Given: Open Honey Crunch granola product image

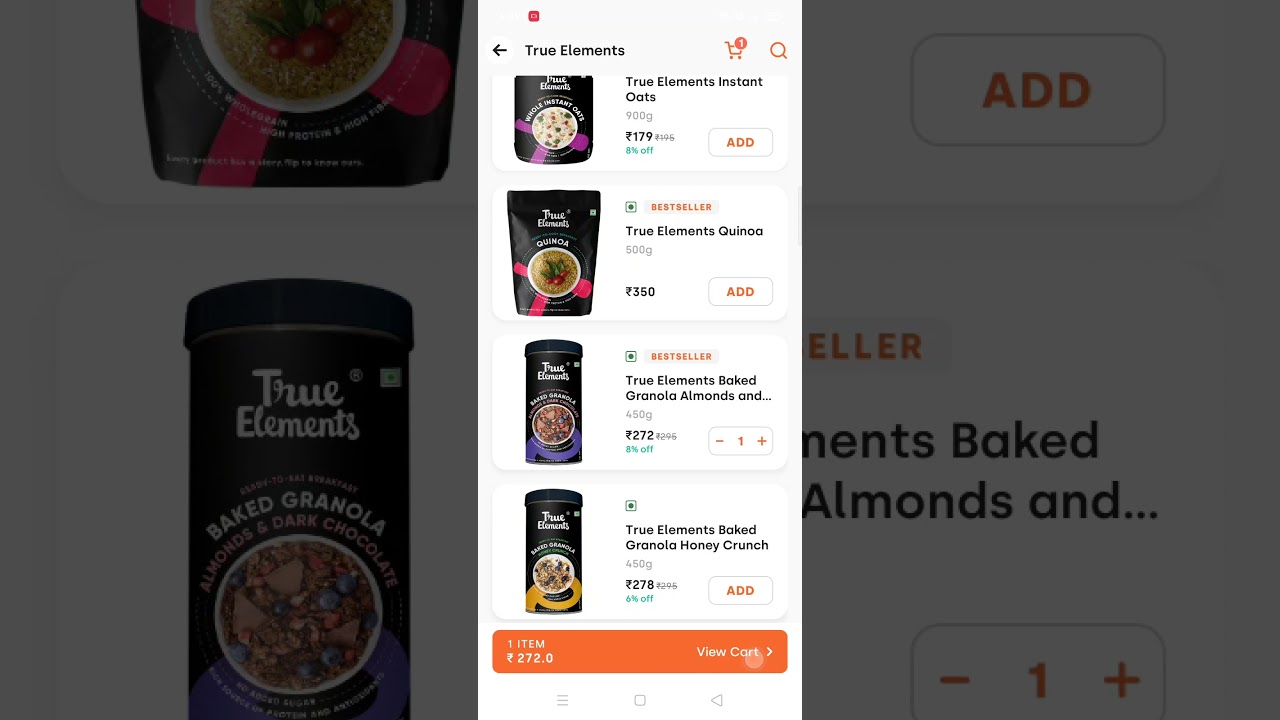Looking at the screenshot, I should [554, 551].
